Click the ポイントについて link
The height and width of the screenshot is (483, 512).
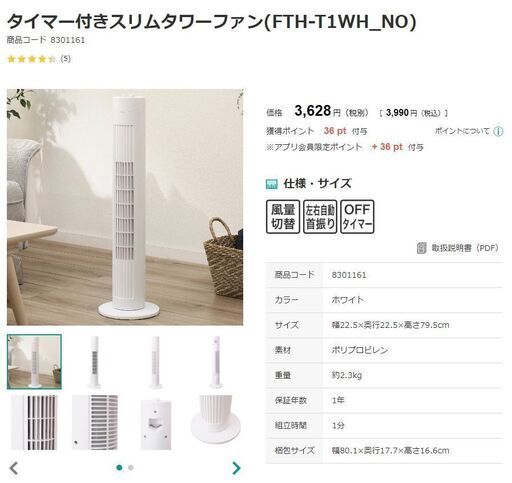(x=462, y=131)
